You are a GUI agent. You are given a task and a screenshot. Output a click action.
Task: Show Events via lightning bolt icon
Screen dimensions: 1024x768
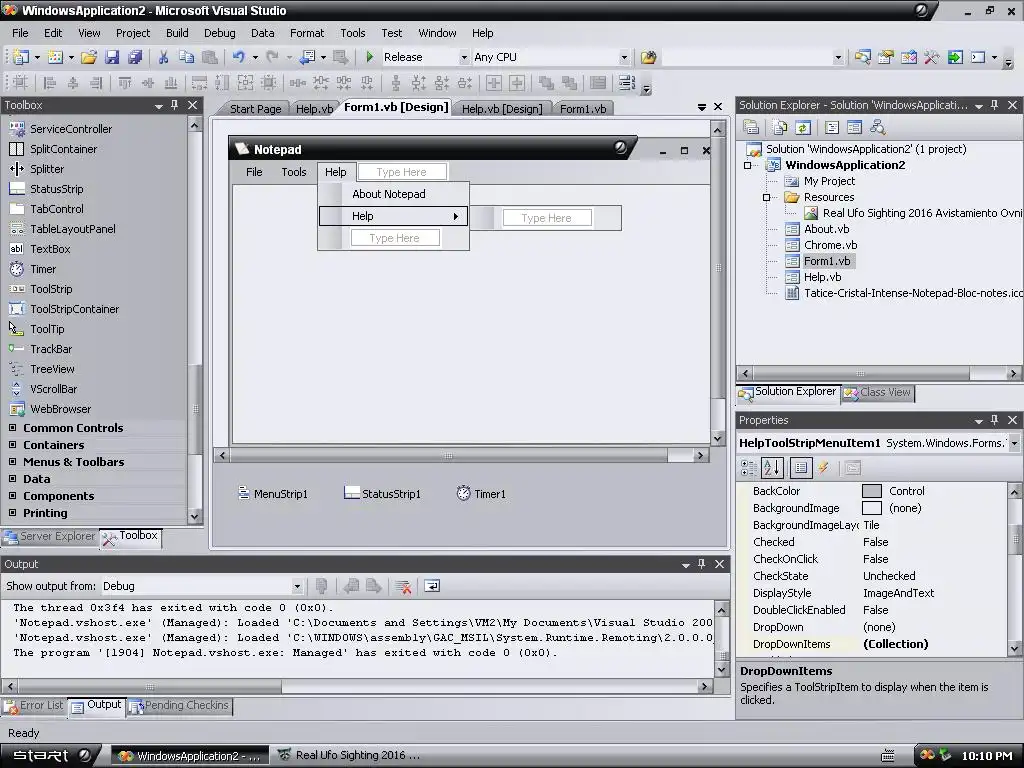[824, 467]
